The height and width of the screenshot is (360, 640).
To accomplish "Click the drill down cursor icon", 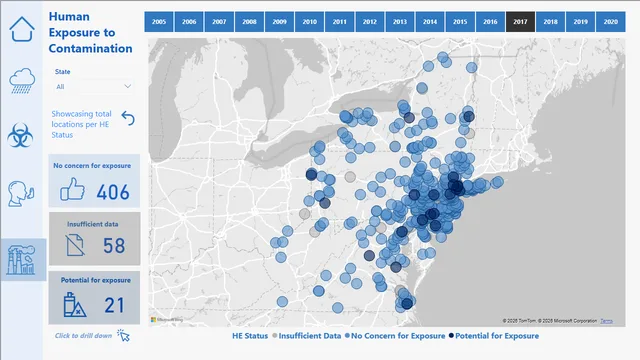I will click(x=123, y=335).
